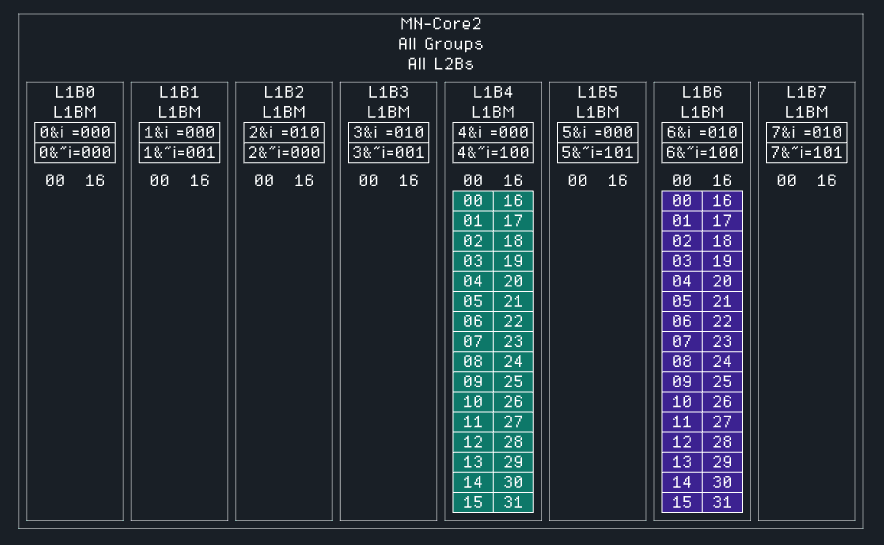Select green cell 03 in L1B4
The image size is (884, 545).
point(473,261)
